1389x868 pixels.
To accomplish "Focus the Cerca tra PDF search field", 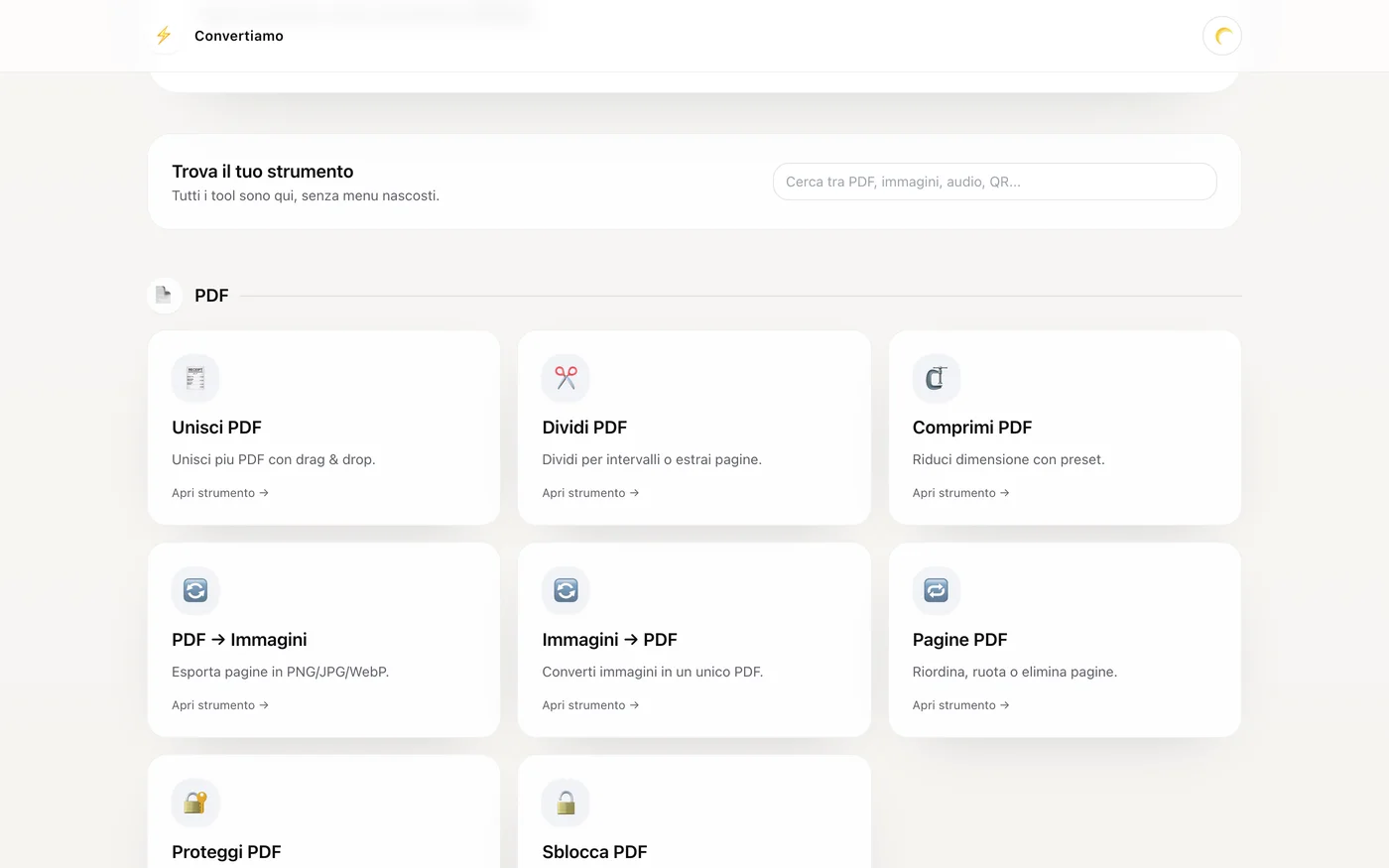I will (994, 182).
